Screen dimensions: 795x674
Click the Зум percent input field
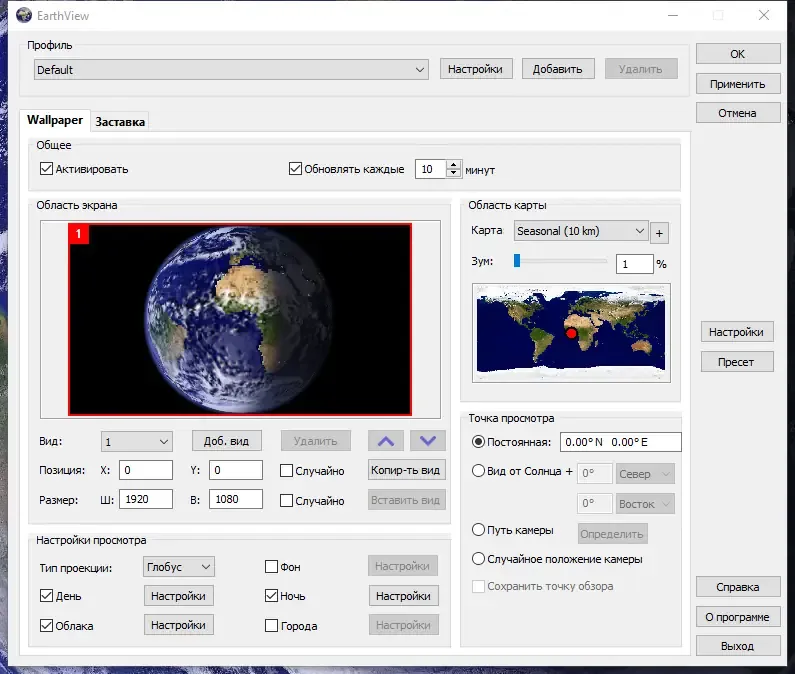[634, 264]
